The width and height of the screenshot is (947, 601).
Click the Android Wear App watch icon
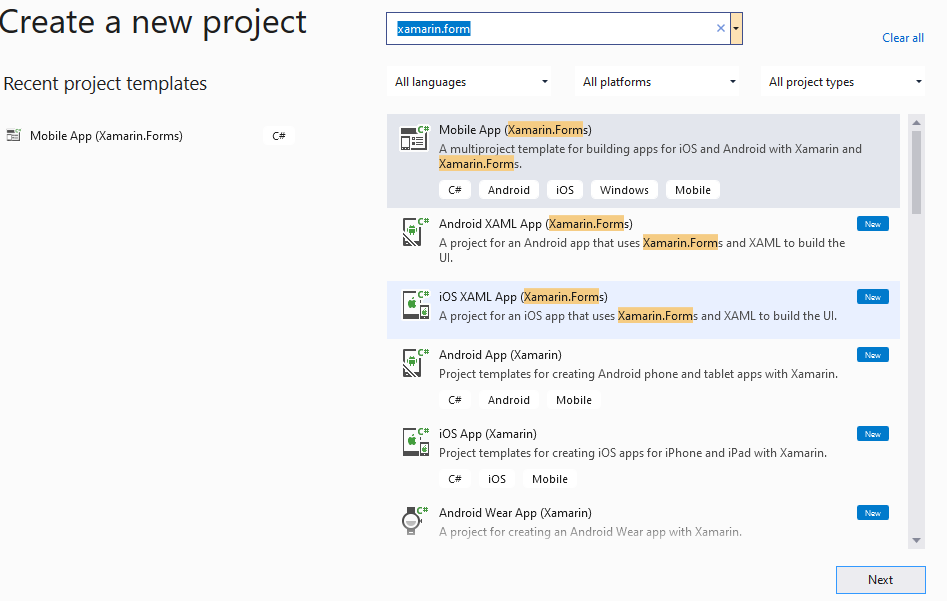pyautogui.click(x=412, y=521)
